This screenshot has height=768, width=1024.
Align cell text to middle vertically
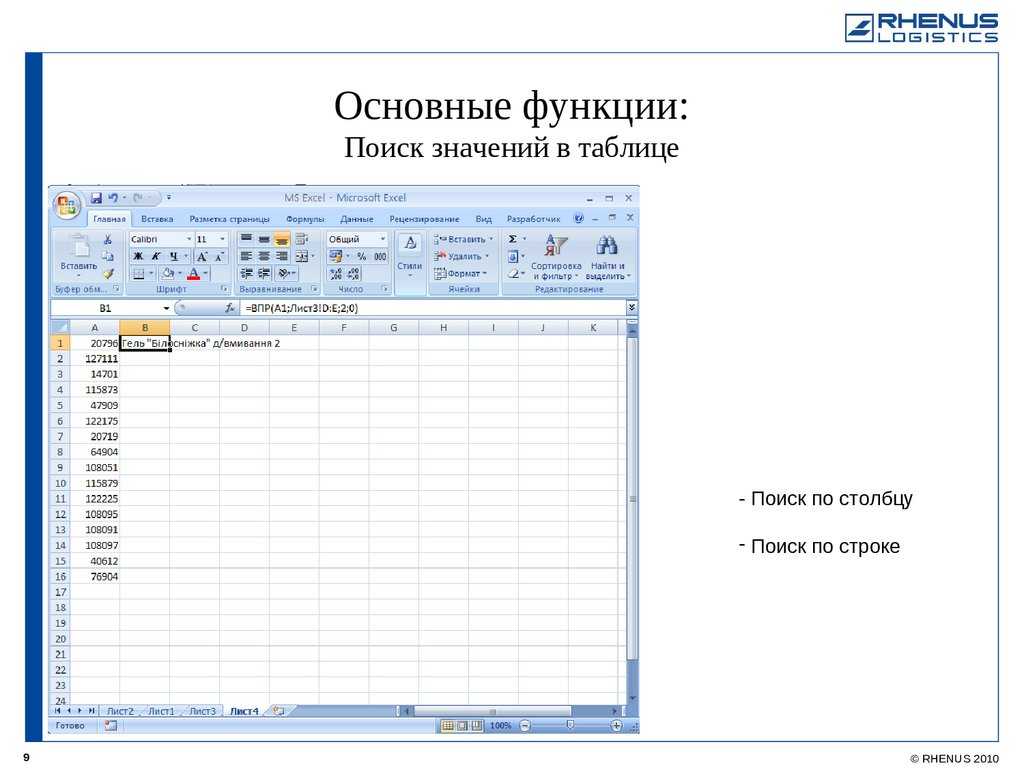pyautogui.click(x=264, y=239)
